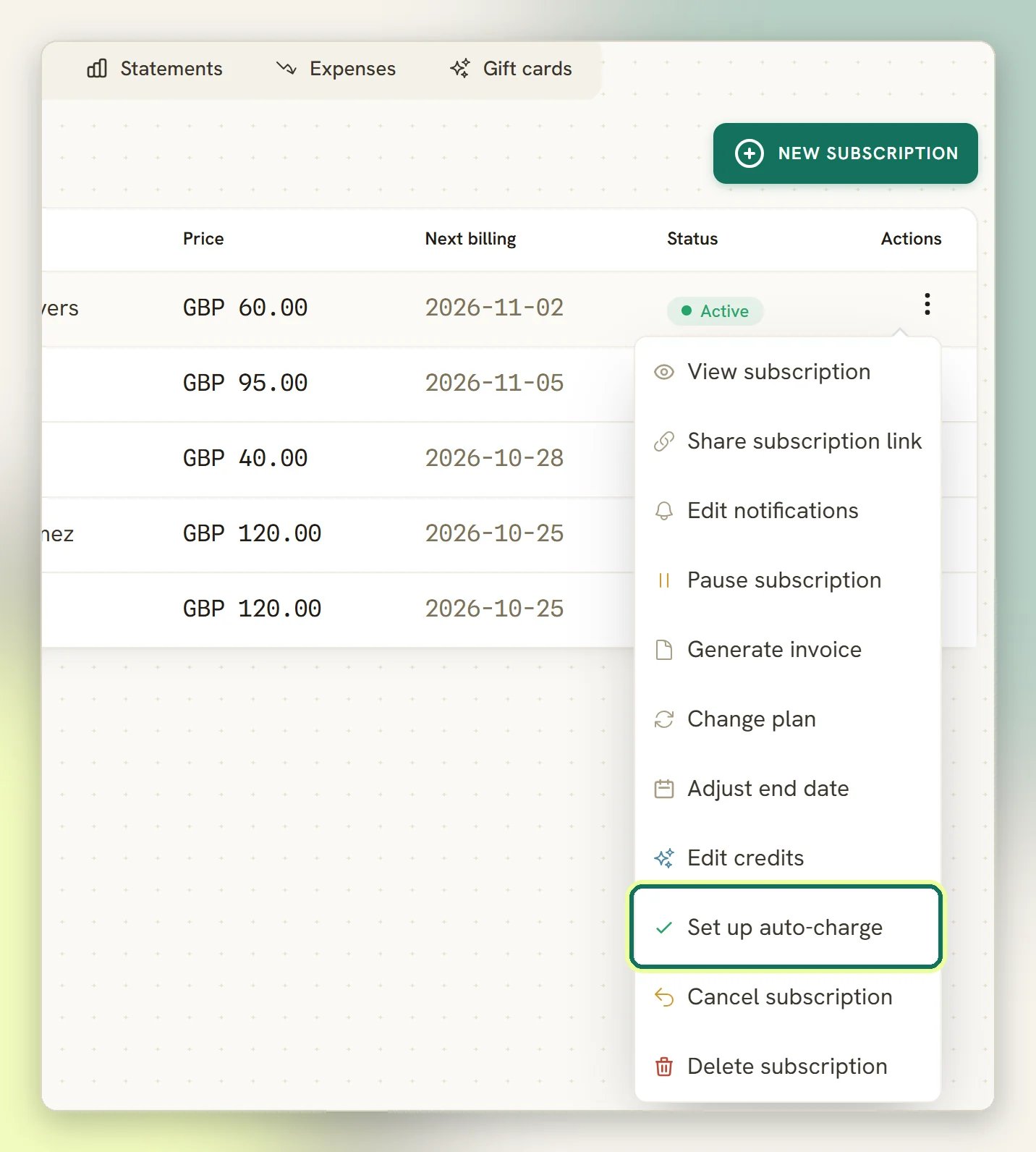Click the document icon for Generate invoice

pos(663,650)
